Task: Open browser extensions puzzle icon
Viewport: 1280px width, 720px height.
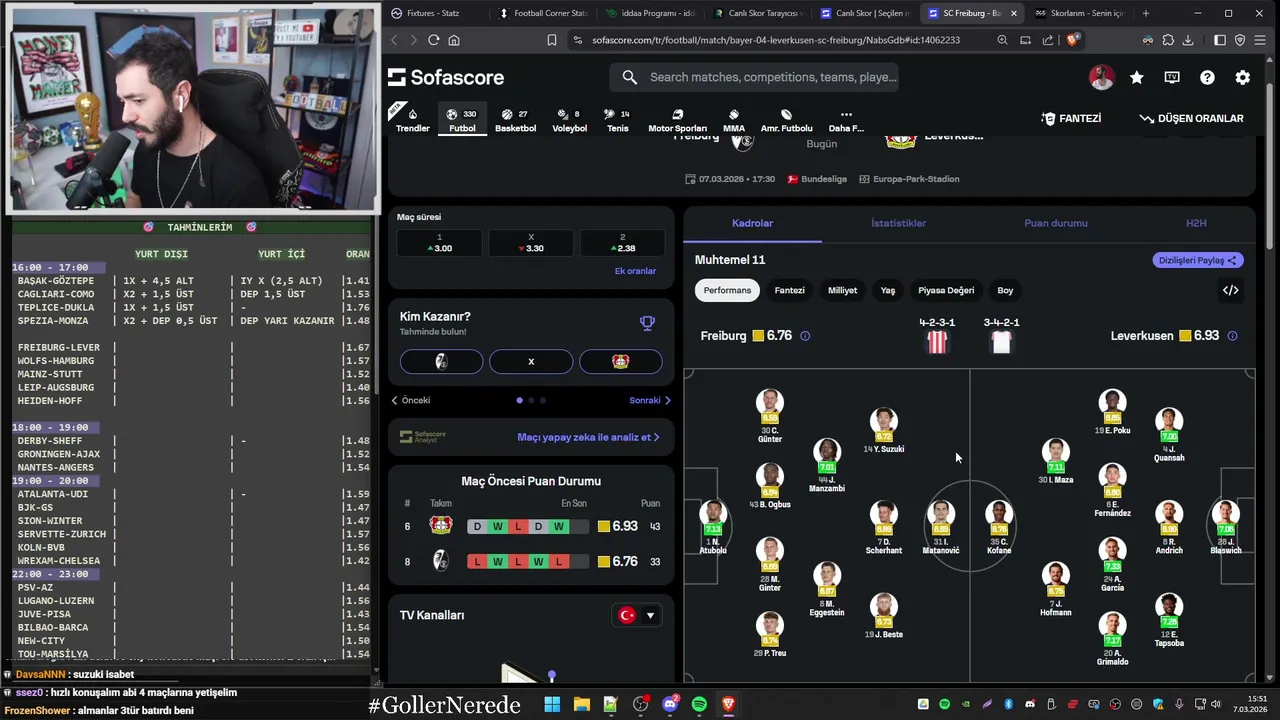Action: (x=1168, y=40)
